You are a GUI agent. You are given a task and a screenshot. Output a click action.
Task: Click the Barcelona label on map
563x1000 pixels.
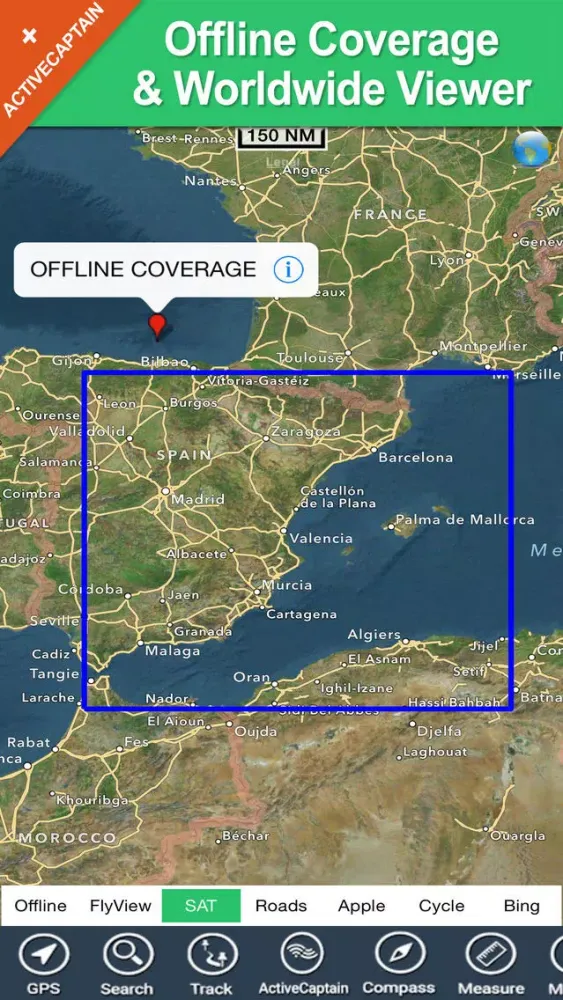(x=416, y=457)
